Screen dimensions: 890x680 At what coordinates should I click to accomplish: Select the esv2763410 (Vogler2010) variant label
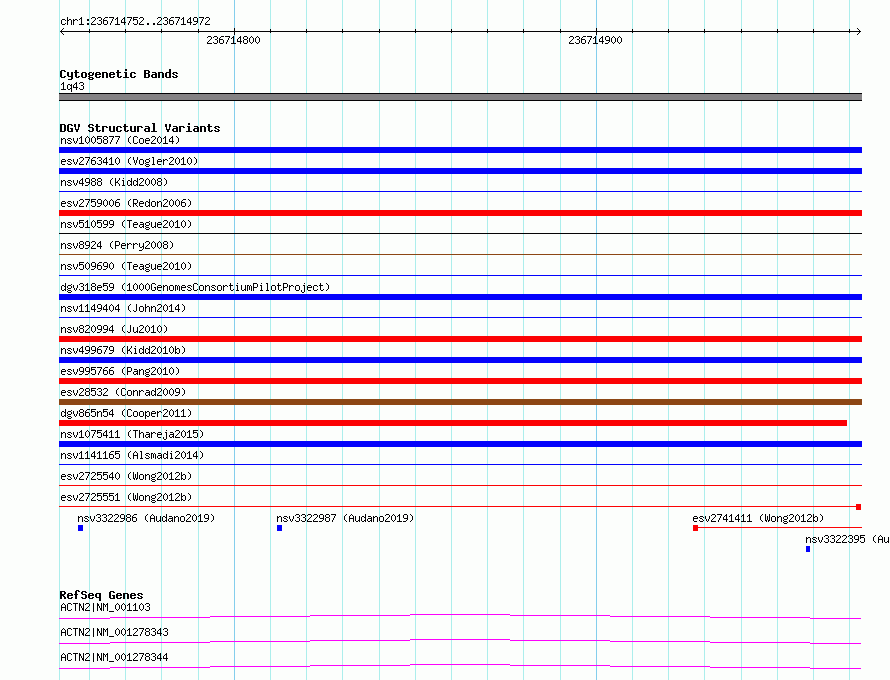[x=129, y=161]
